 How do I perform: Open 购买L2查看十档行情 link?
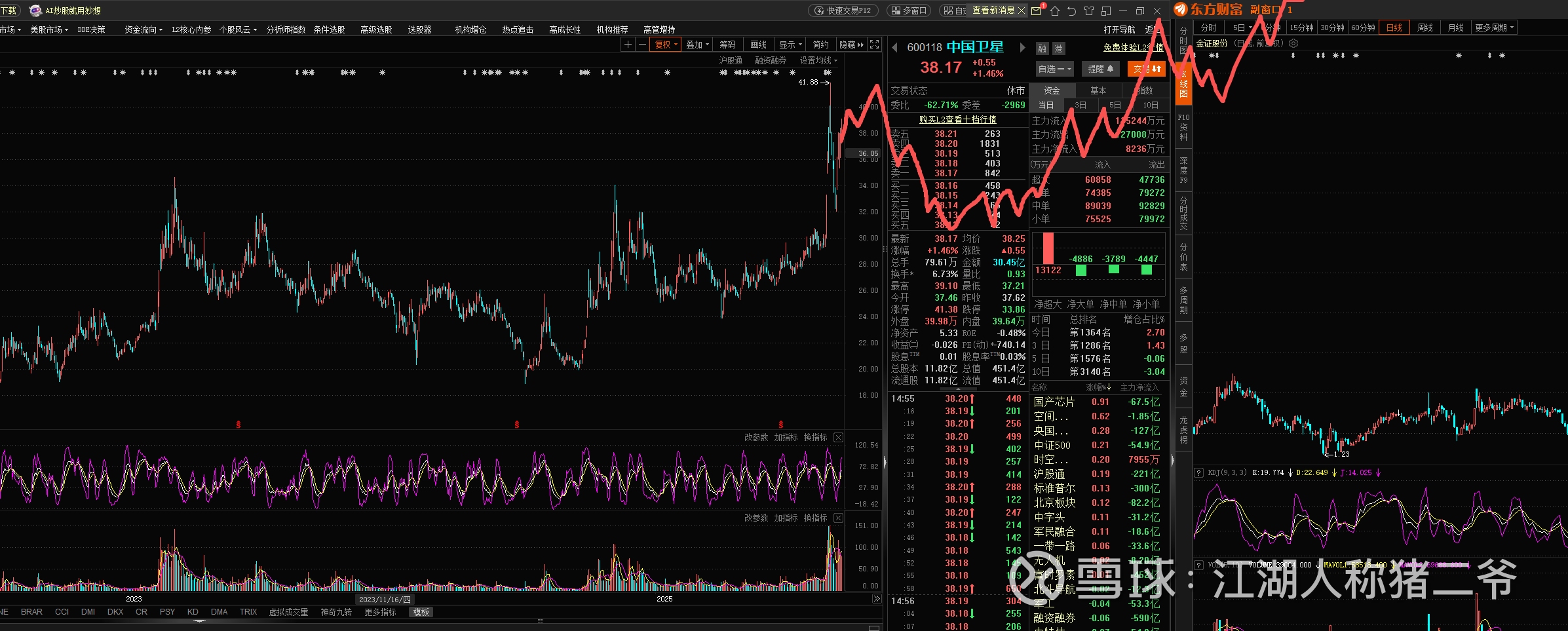(957, 119)
